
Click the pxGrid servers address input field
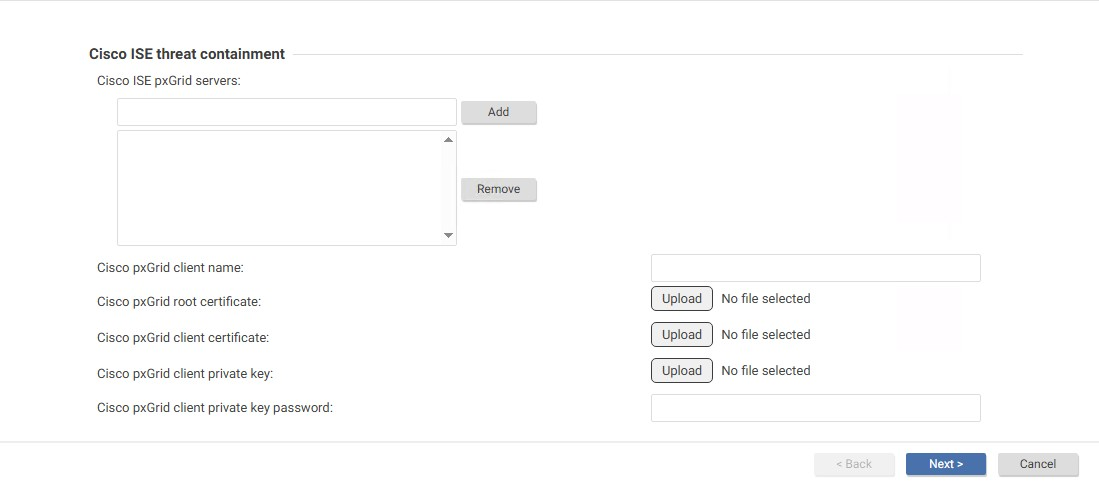pos(286,112)
